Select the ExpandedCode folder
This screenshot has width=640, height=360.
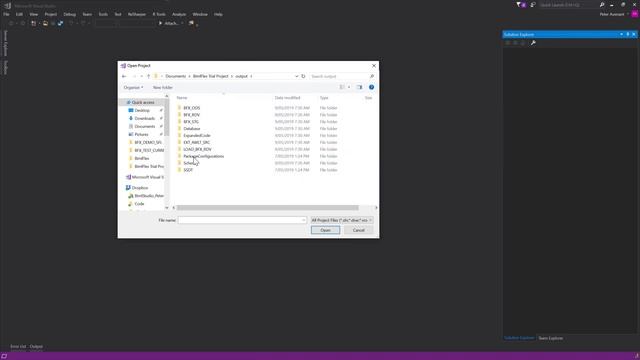pyautogui.click(x=197, y=136)
